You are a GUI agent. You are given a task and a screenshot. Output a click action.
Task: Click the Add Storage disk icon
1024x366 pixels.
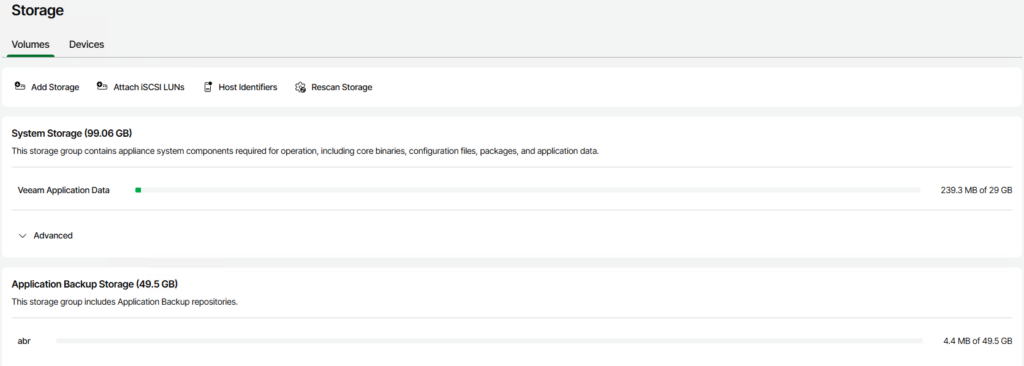(20, 87)
